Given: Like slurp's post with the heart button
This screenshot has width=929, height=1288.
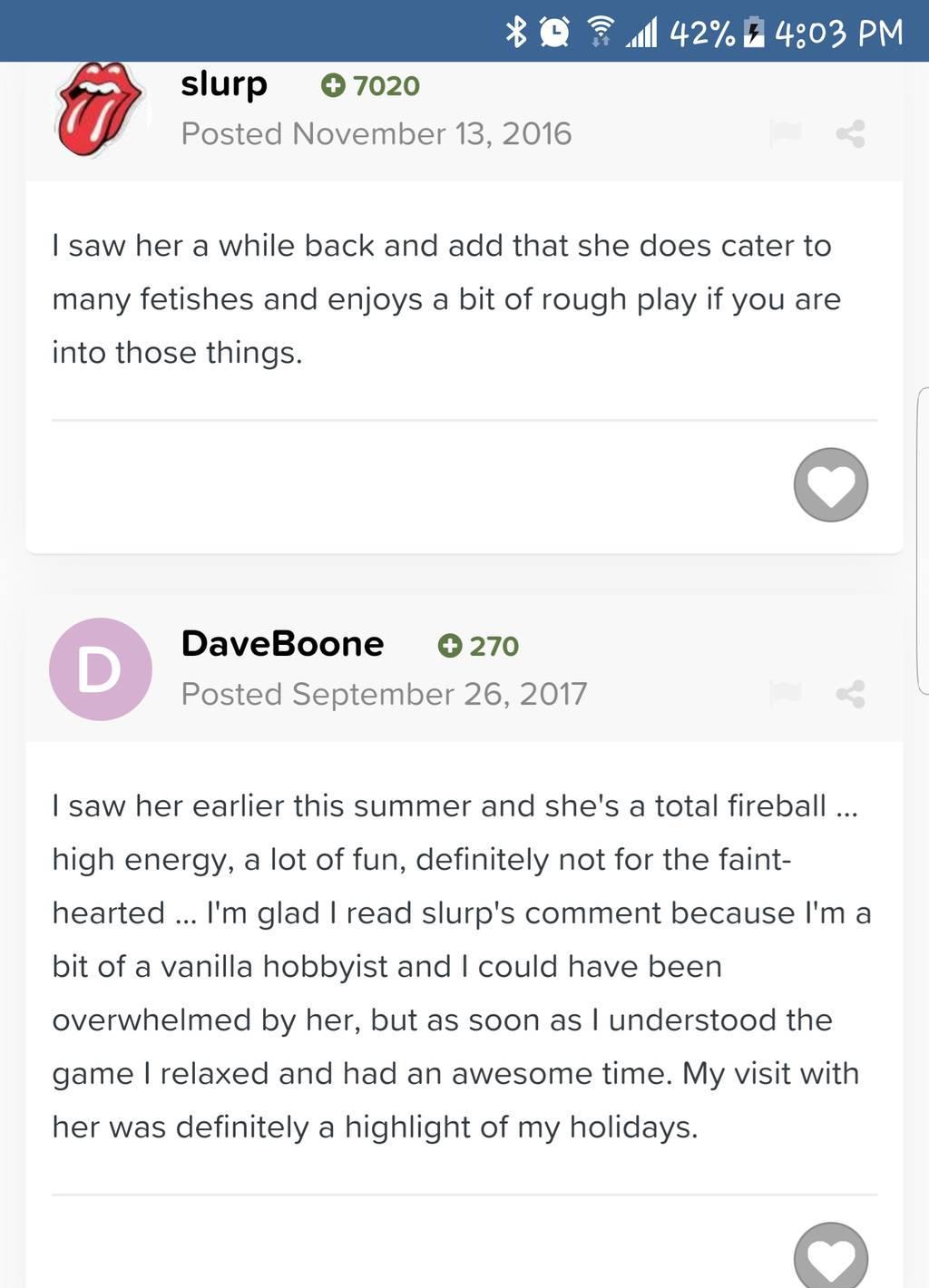Looking at the screenshot, I should (x=830, y=485).
